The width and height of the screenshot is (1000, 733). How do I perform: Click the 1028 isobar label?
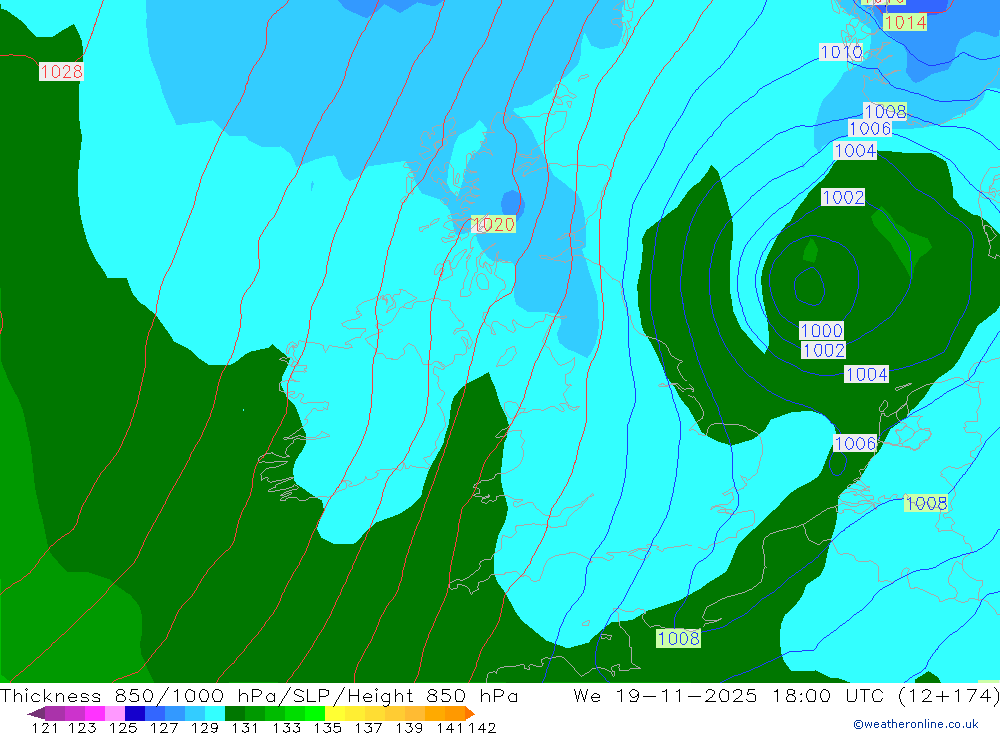[x=61, y=71]
